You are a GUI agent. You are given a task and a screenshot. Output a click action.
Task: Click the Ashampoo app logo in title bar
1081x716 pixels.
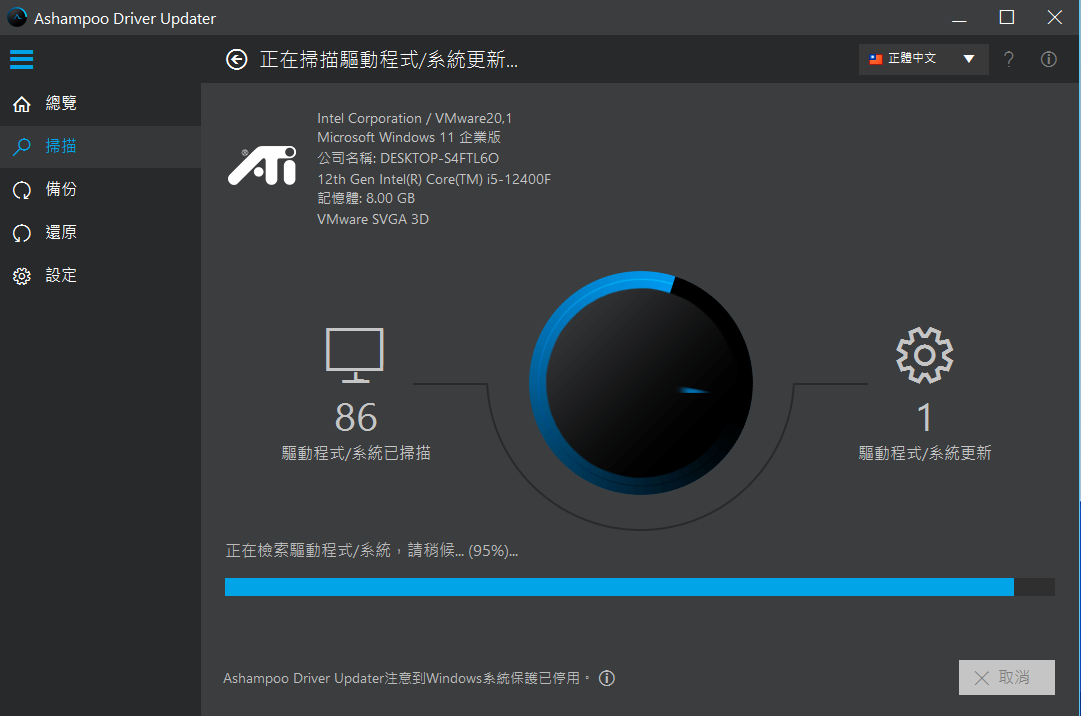click(x=17, y=17)
